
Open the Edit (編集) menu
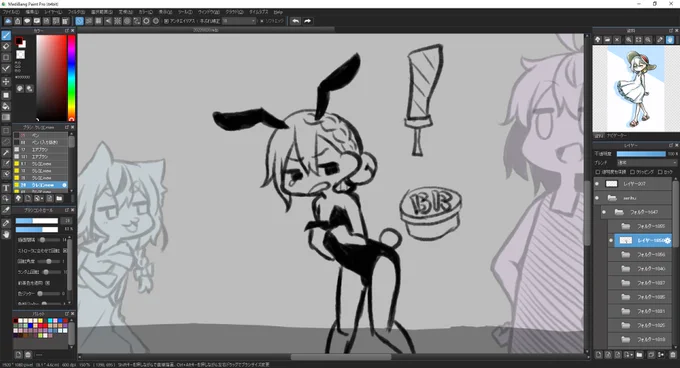coord(32,12)
